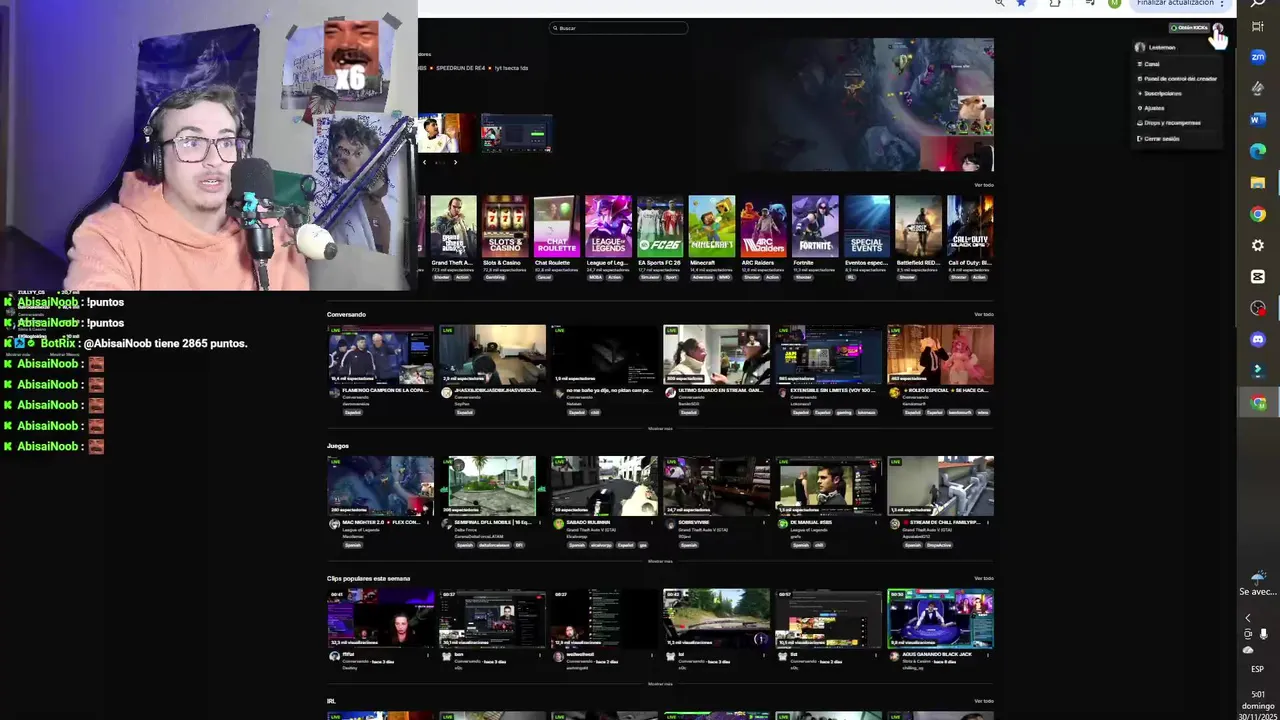Screen dimensions: 1280x720
Task: Open Google Chrome taskbar icon
Action: click(x=1258, y=214)
